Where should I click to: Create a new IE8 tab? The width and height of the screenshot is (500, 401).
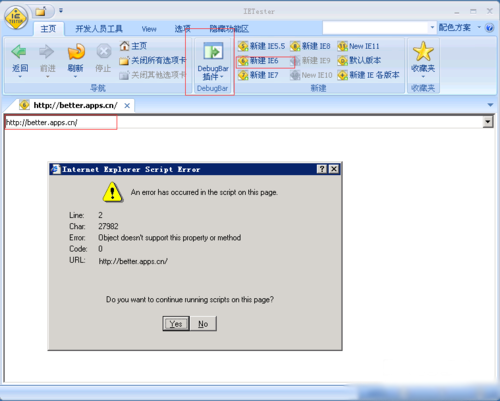pyautogui.click(x=310, y=46)
